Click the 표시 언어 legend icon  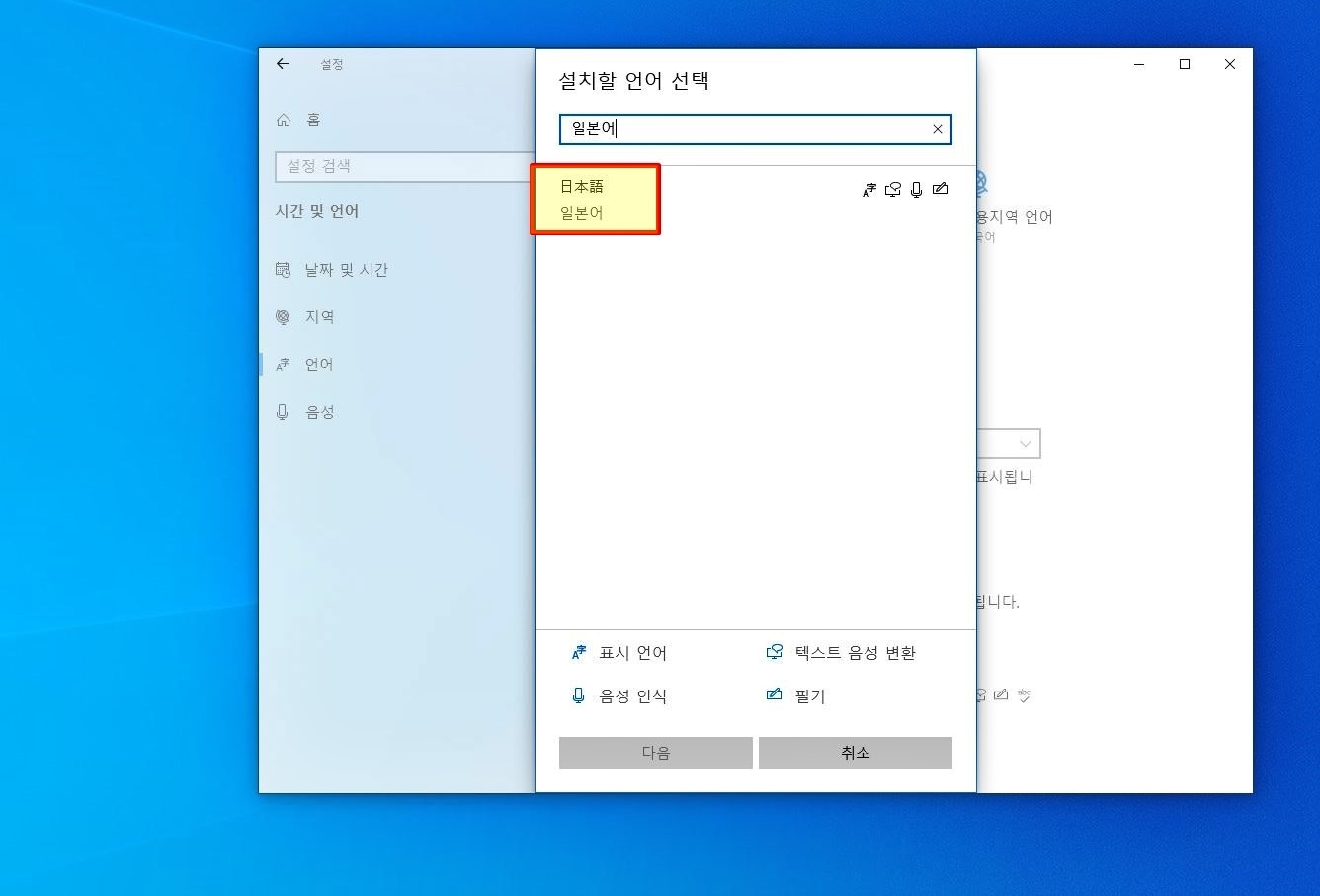coord(579,653)
